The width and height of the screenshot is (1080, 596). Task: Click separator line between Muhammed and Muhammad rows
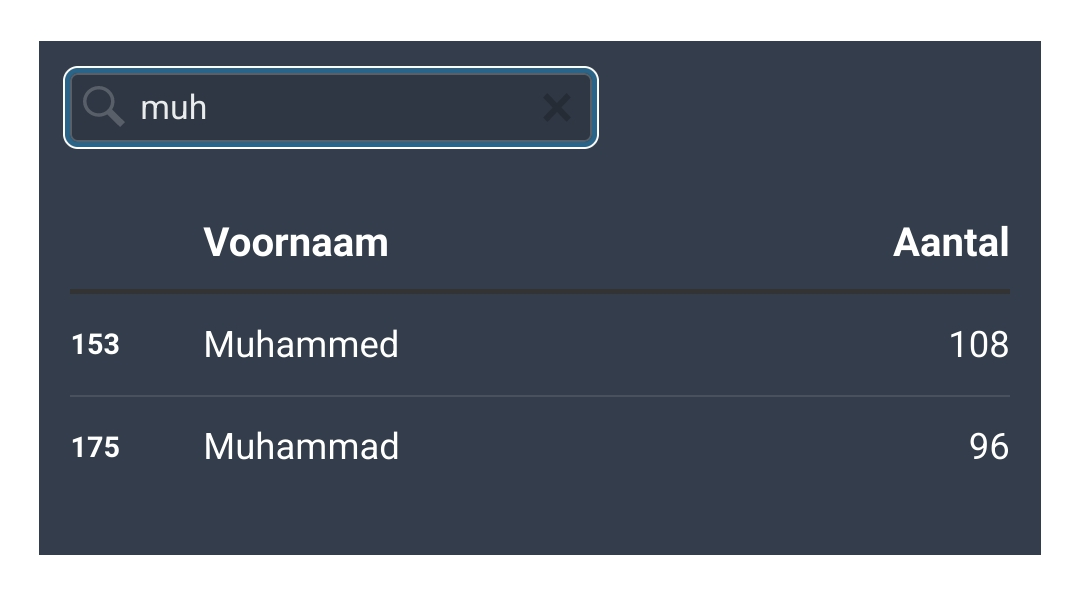[540, 396]
